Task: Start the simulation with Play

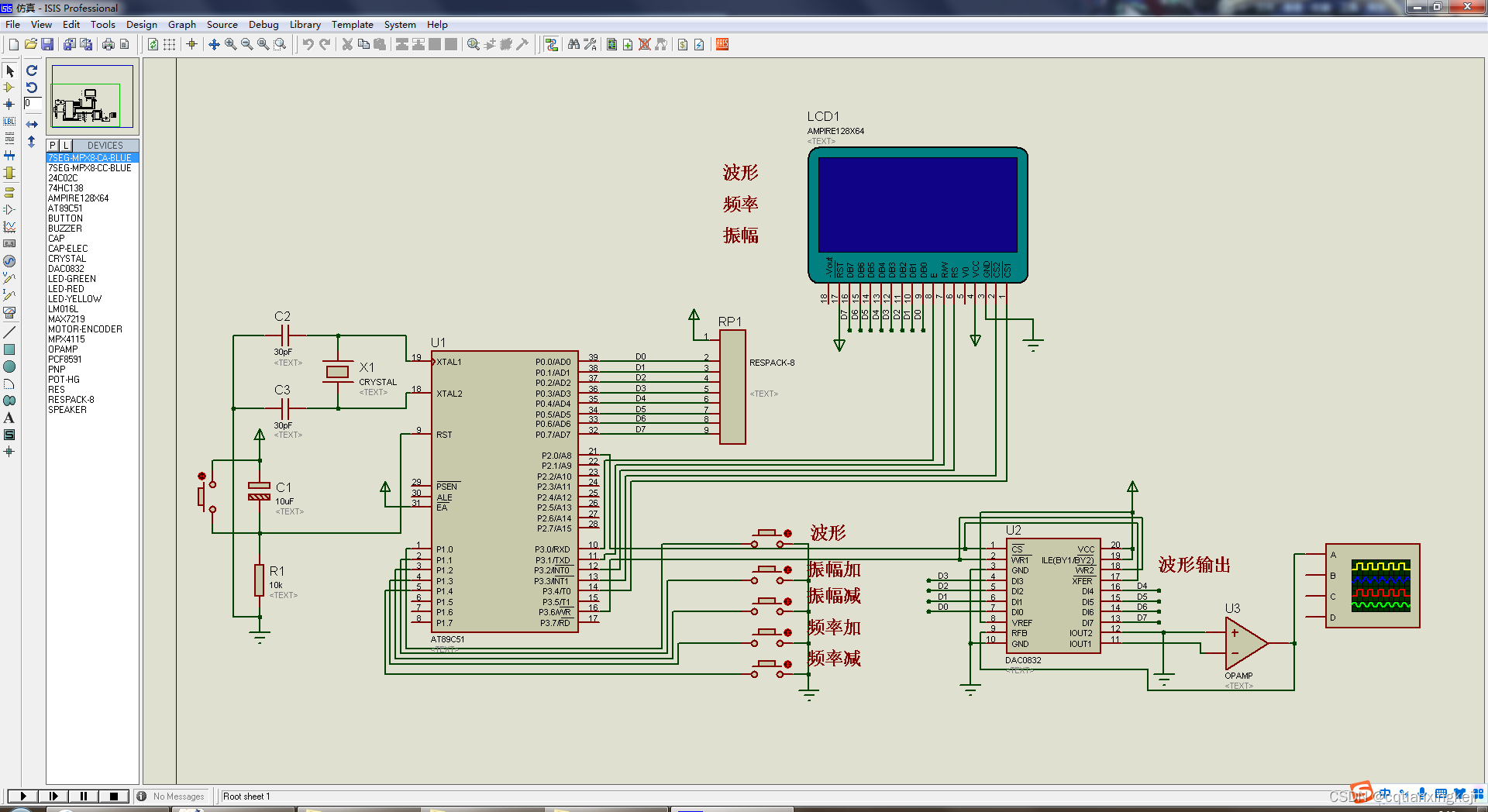Action: [x=22, y=796]
